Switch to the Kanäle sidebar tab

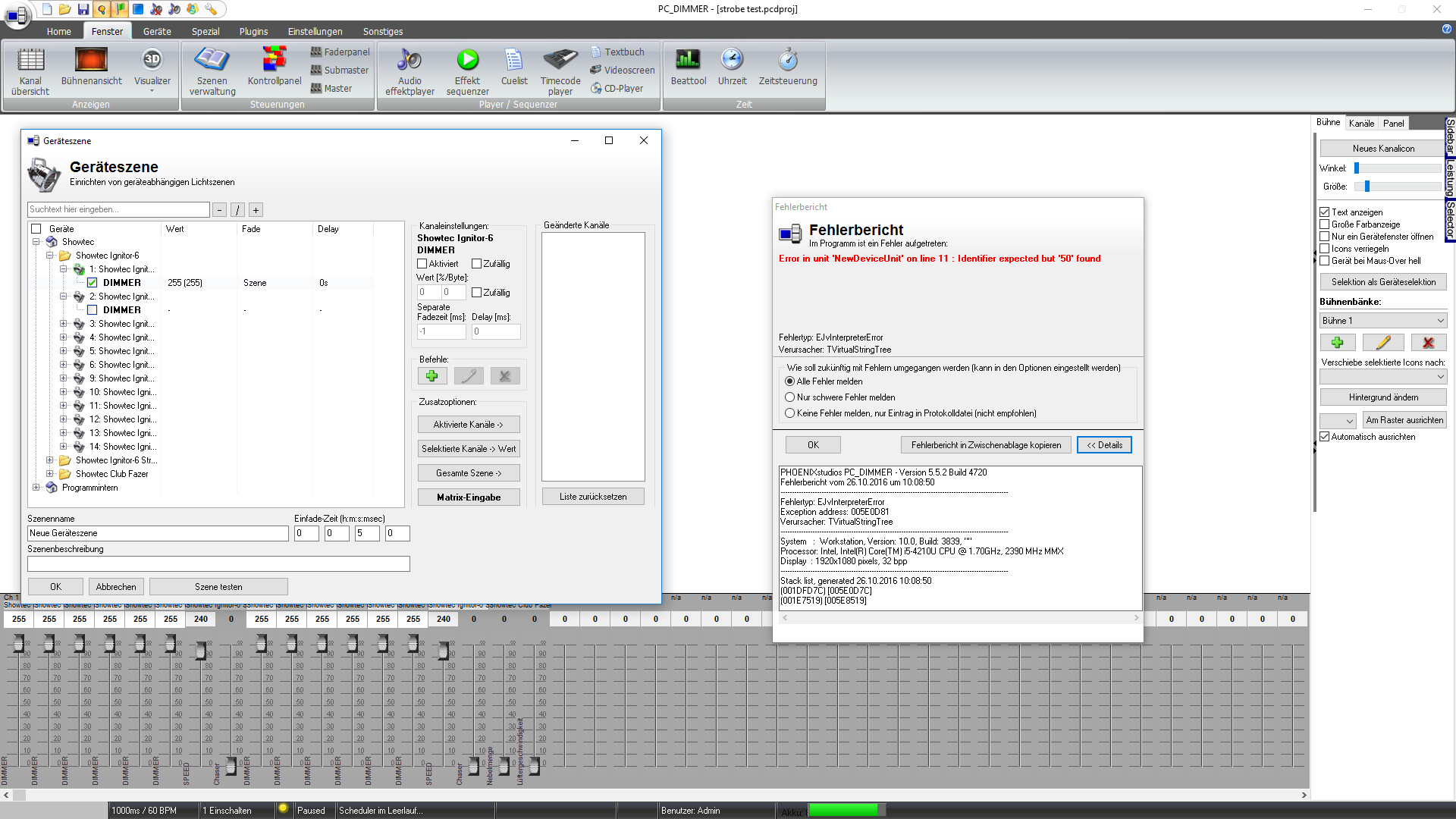tap(1361, 123)
